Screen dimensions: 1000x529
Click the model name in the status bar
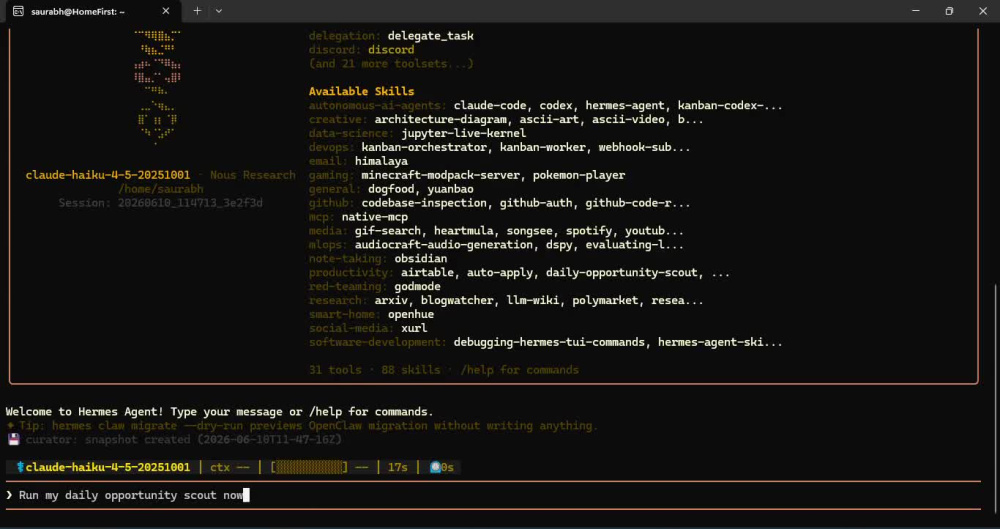tap(108, 468)
